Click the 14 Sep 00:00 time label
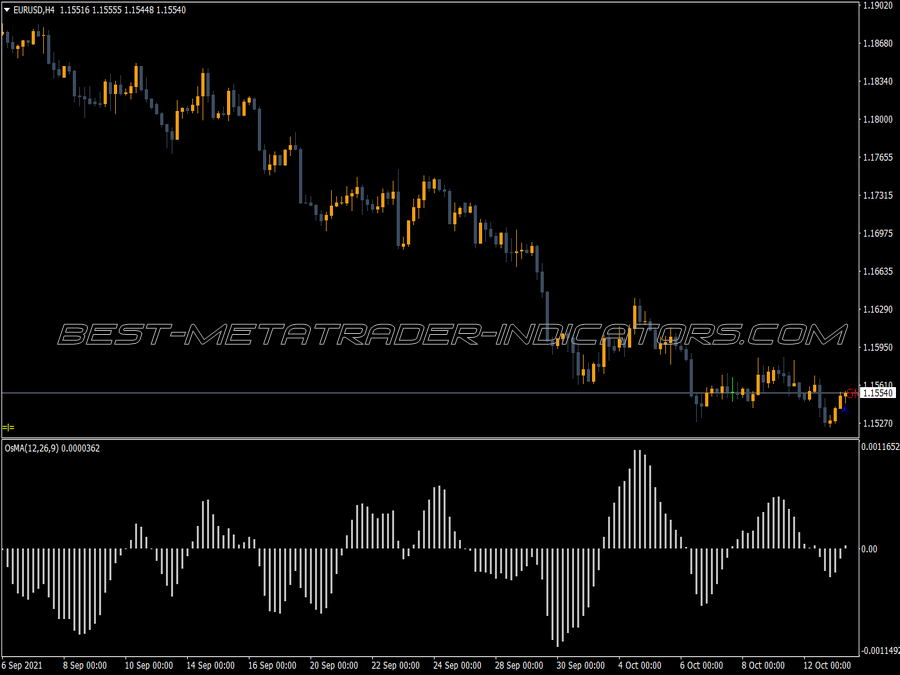The height and width of the screenshot is (675, 900). point(211,665)
